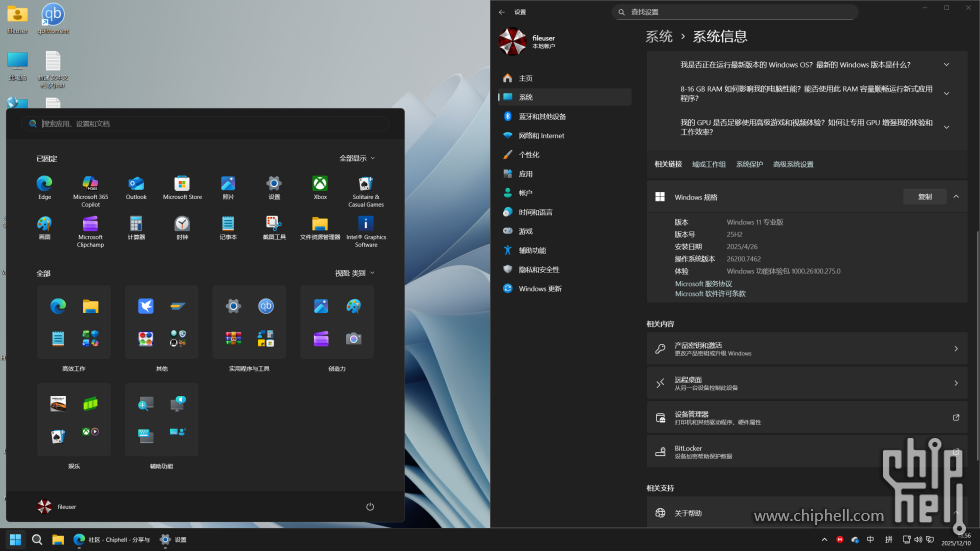
Task: Open the BitLocker row
Action: 807,452
